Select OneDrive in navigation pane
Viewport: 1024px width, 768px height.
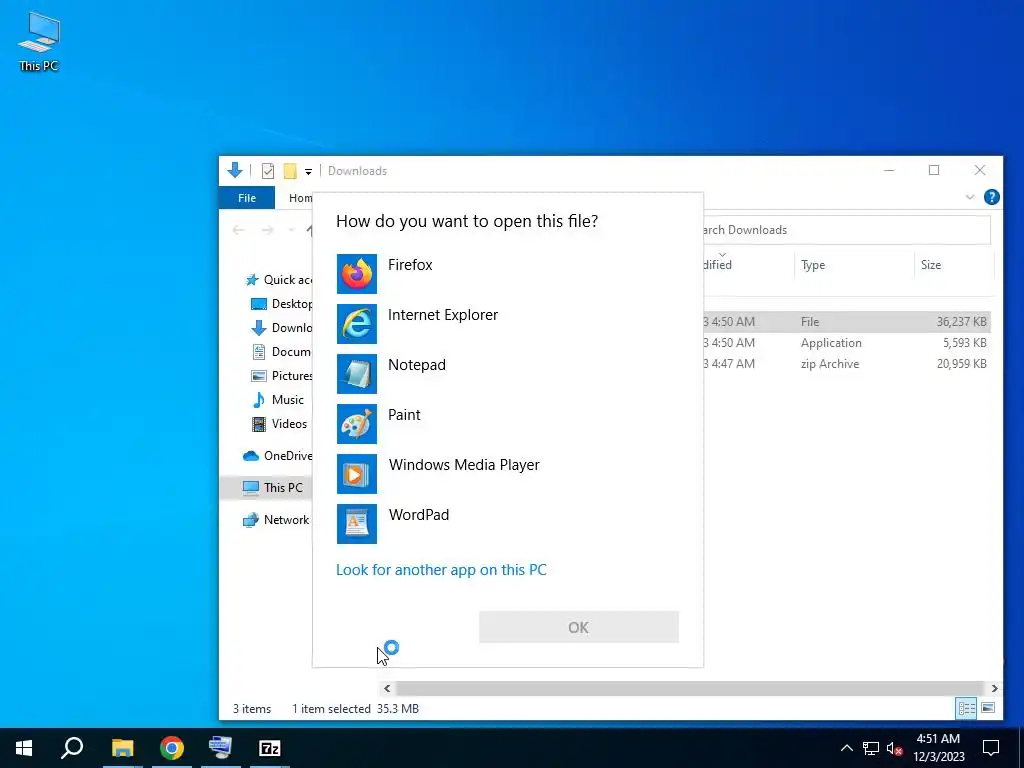tap(278, 456)
